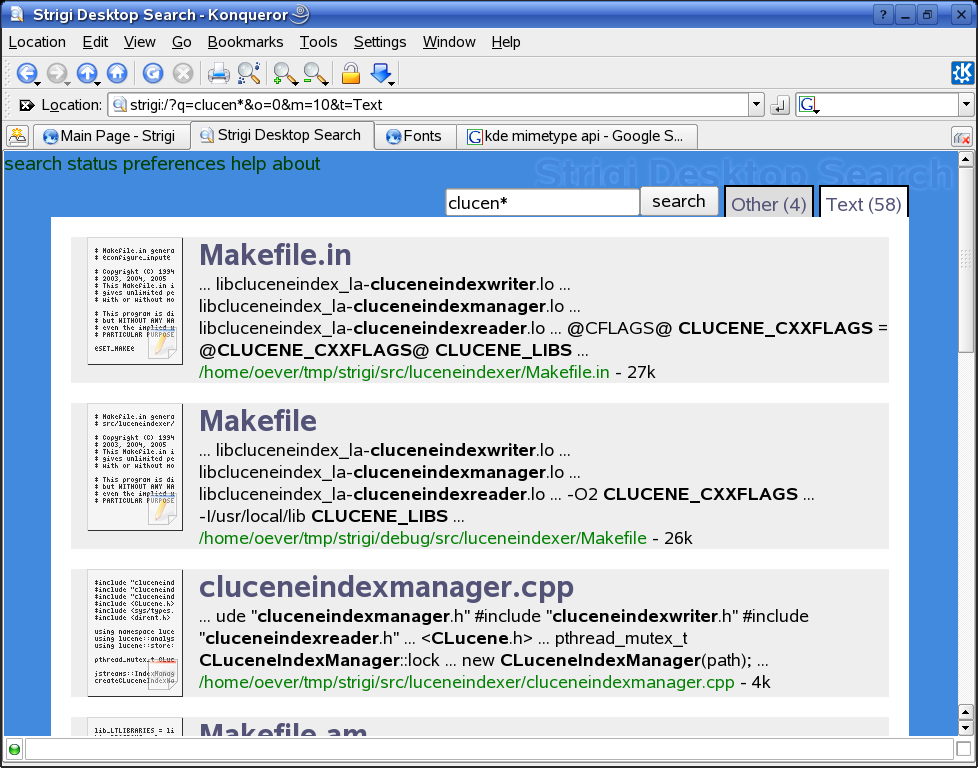Open the Google search engine selector
Screen dimensions: 978x768
pos(809,105)
